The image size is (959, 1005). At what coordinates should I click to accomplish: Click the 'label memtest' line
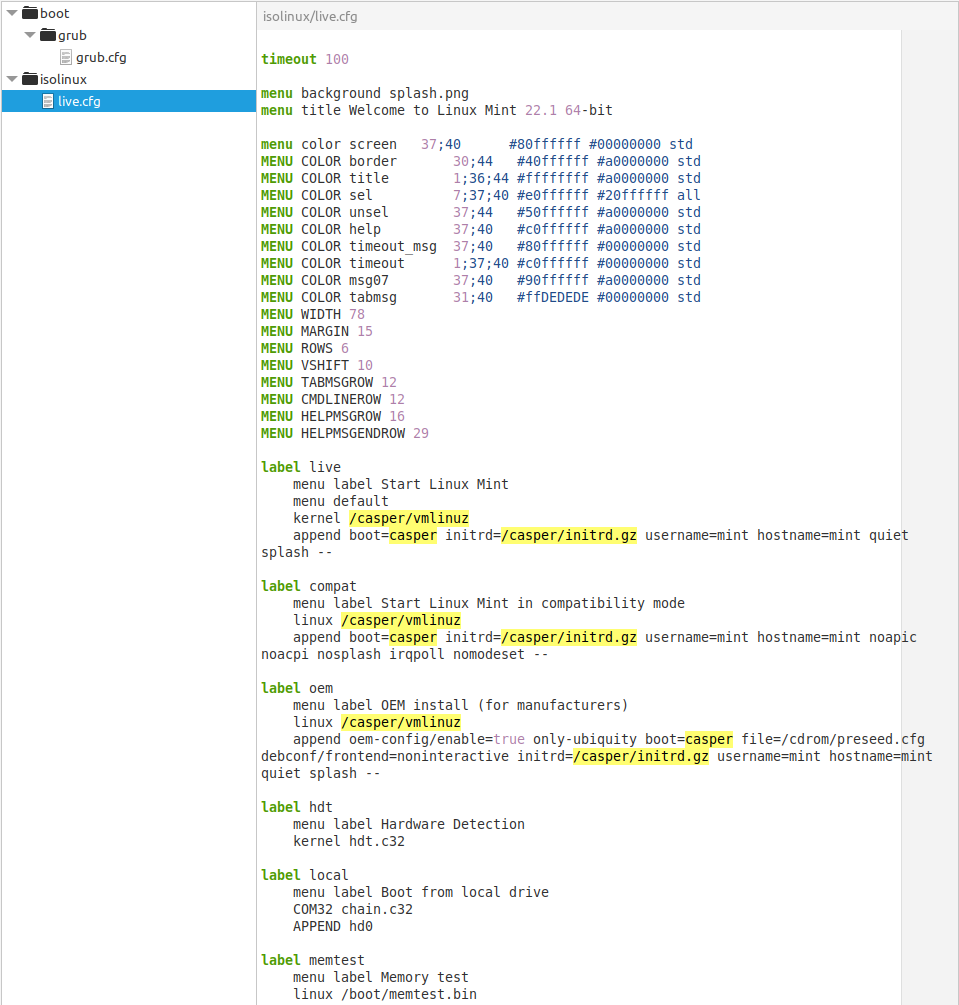point(313,960)
